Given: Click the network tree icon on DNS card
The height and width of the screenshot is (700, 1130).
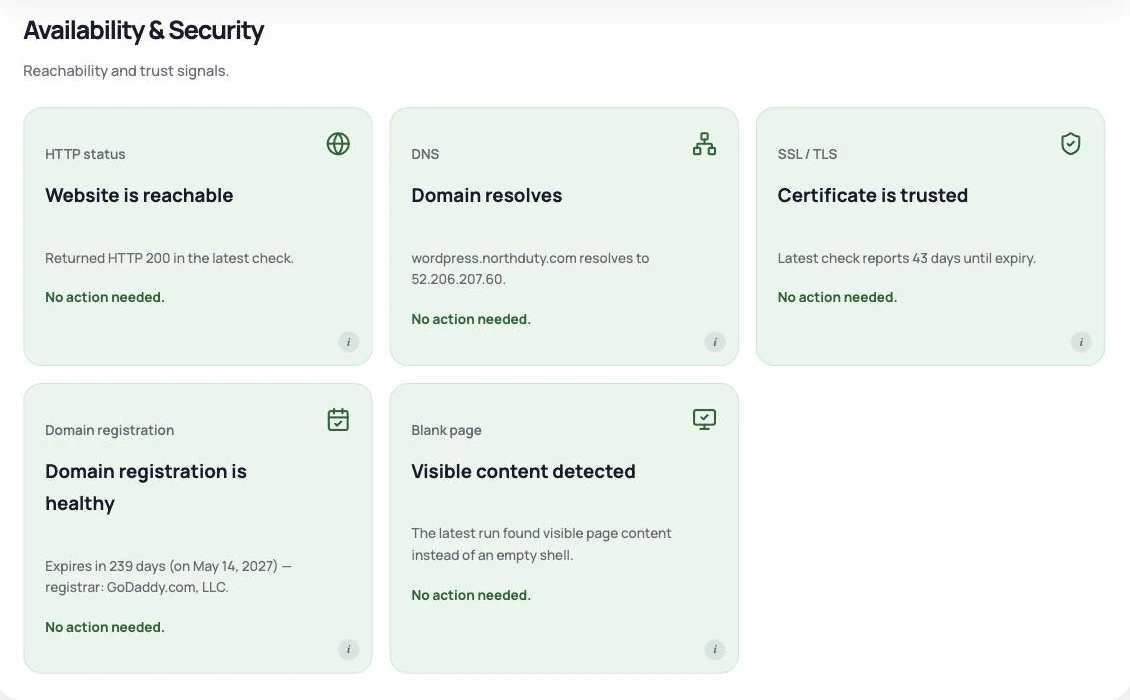Looking at the screenshot, I should (x=704, y=143).
